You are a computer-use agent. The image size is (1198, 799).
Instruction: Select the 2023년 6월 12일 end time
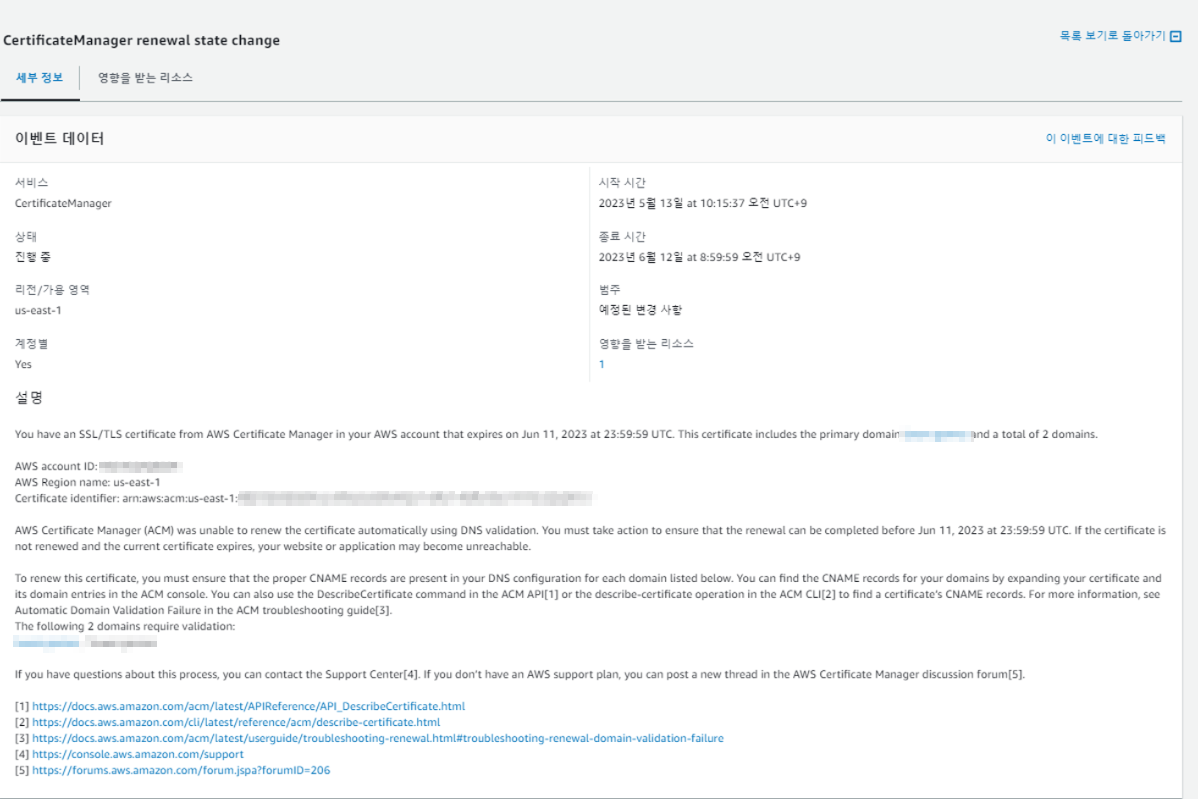pyautogui.click(x=699, y=257)
